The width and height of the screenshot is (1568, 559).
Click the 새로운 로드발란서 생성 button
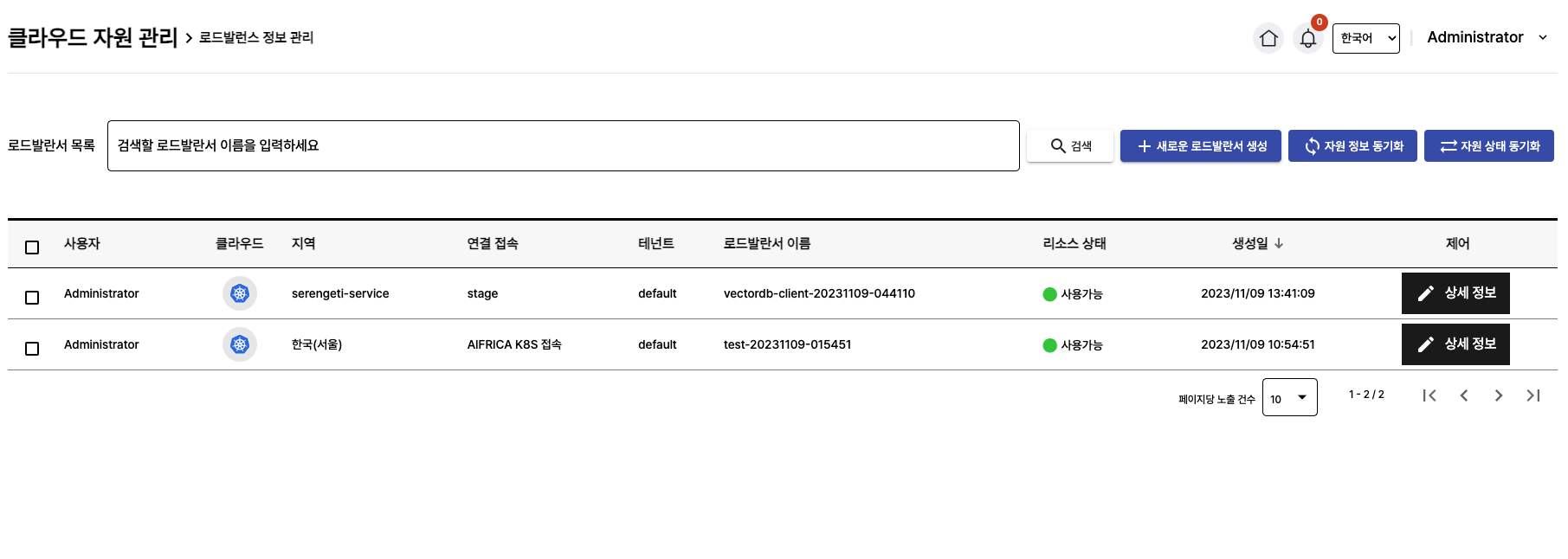point(1200,146)
